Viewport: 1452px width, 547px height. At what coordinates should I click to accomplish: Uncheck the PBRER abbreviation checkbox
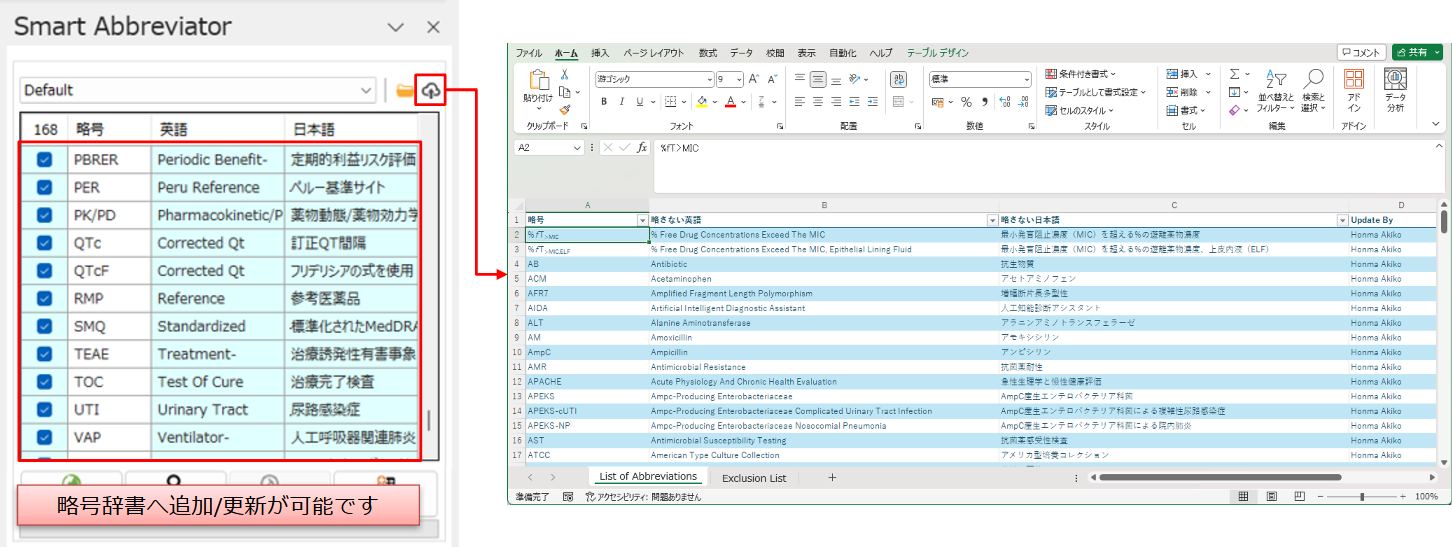[x=45, y=159]
